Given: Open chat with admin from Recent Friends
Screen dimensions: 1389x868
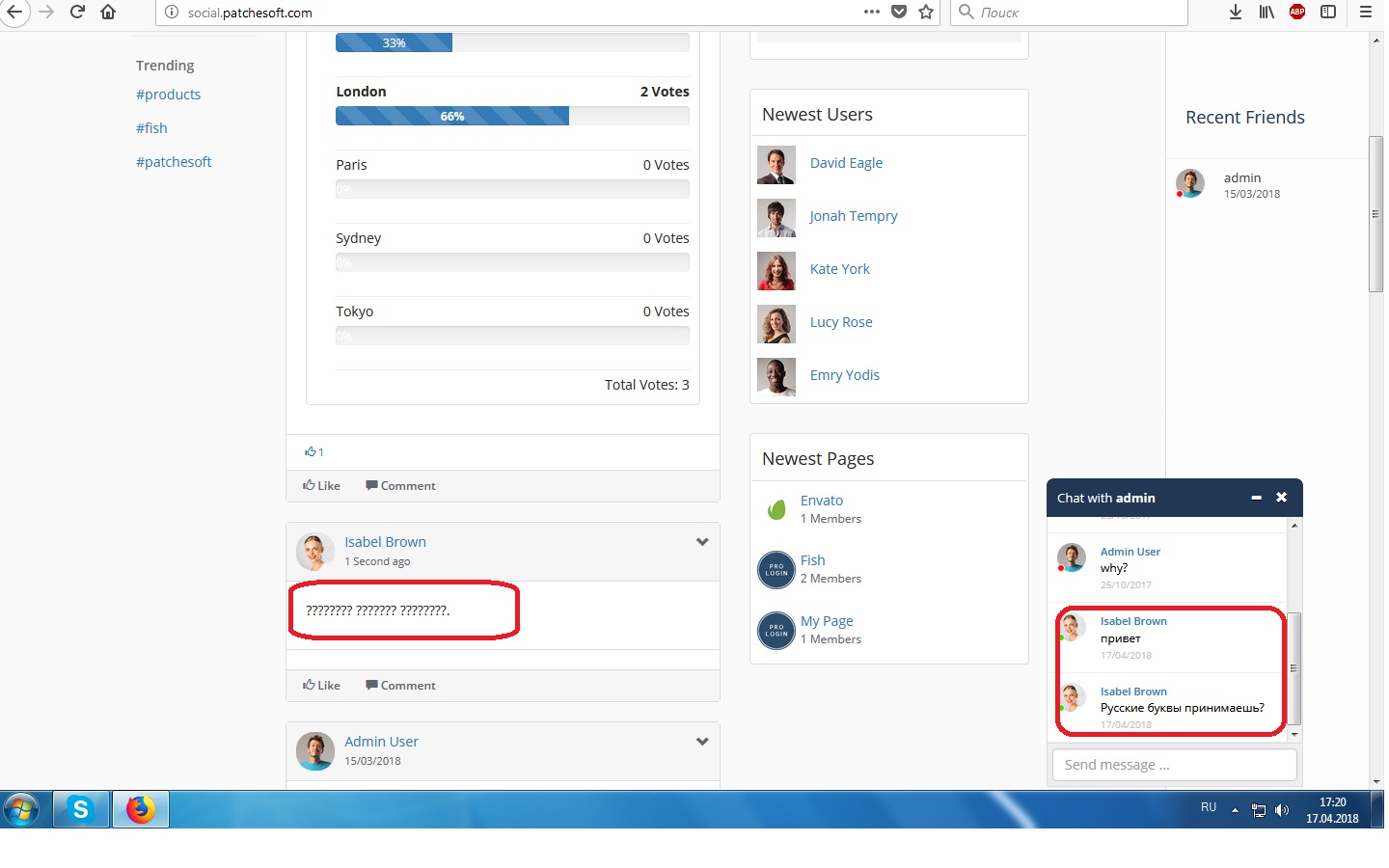Looking at the screenshot, I should pyautogui.click(x=1242, y=177).
